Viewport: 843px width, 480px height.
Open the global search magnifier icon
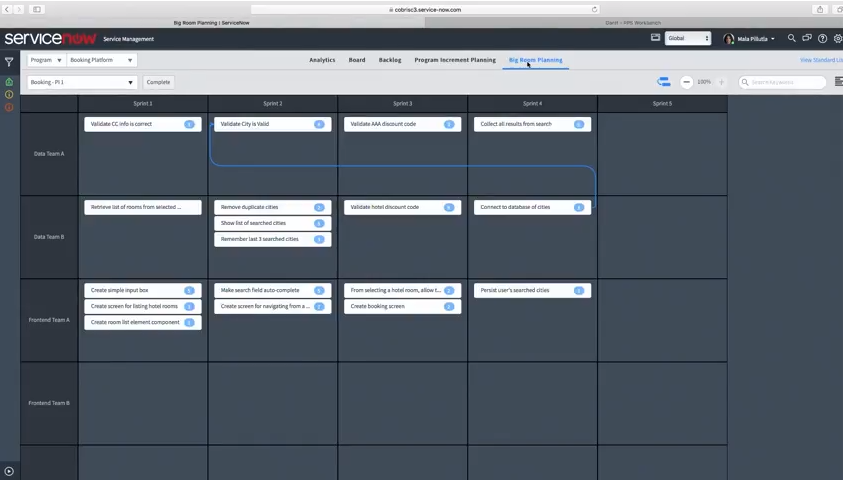(x=791, y=38)
